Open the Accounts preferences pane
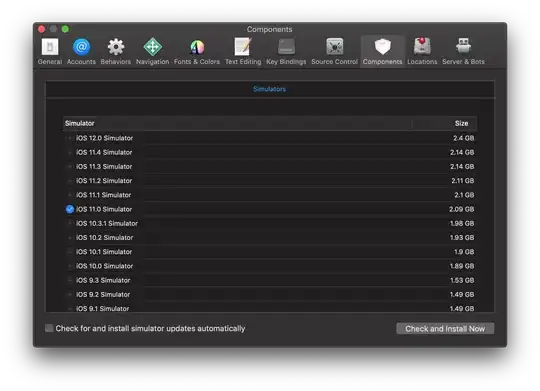Screen dimensions: 540x391 [x=81, y=51]
